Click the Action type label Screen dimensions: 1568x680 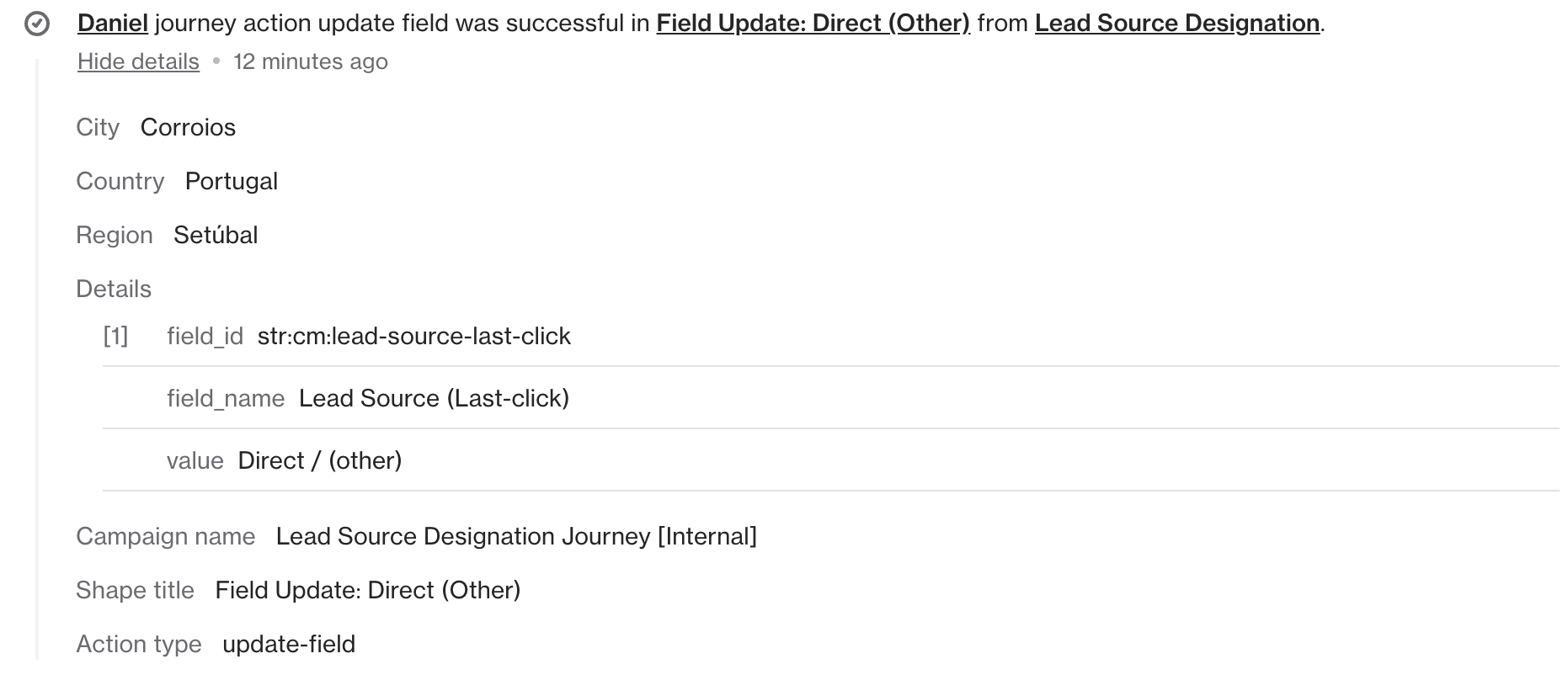click(139, 644)
